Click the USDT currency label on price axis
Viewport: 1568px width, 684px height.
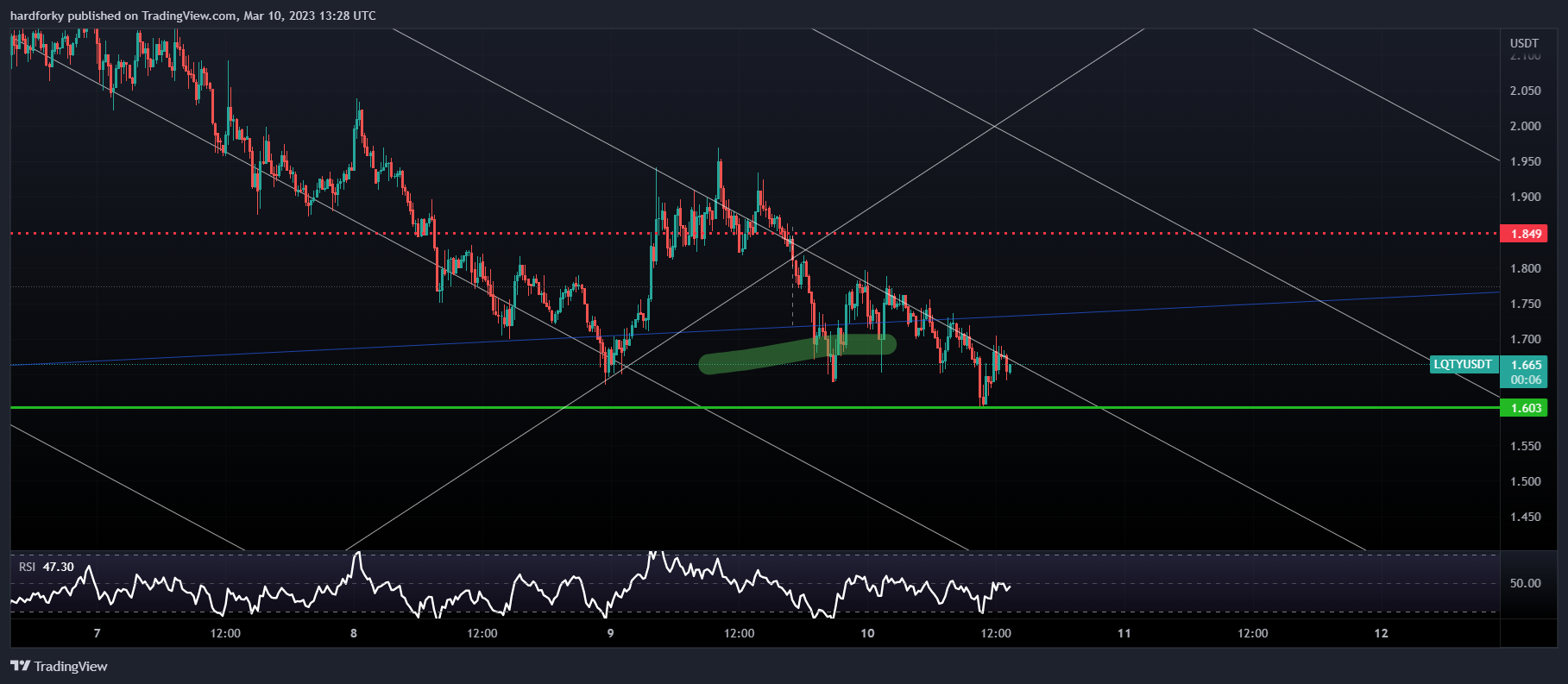(x=1524, y=43)
